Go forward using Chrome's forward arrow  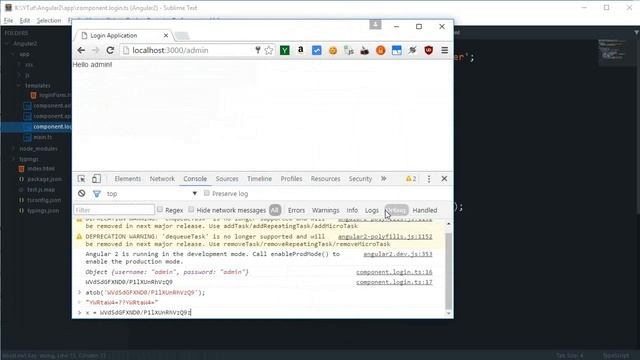point(96,50)
